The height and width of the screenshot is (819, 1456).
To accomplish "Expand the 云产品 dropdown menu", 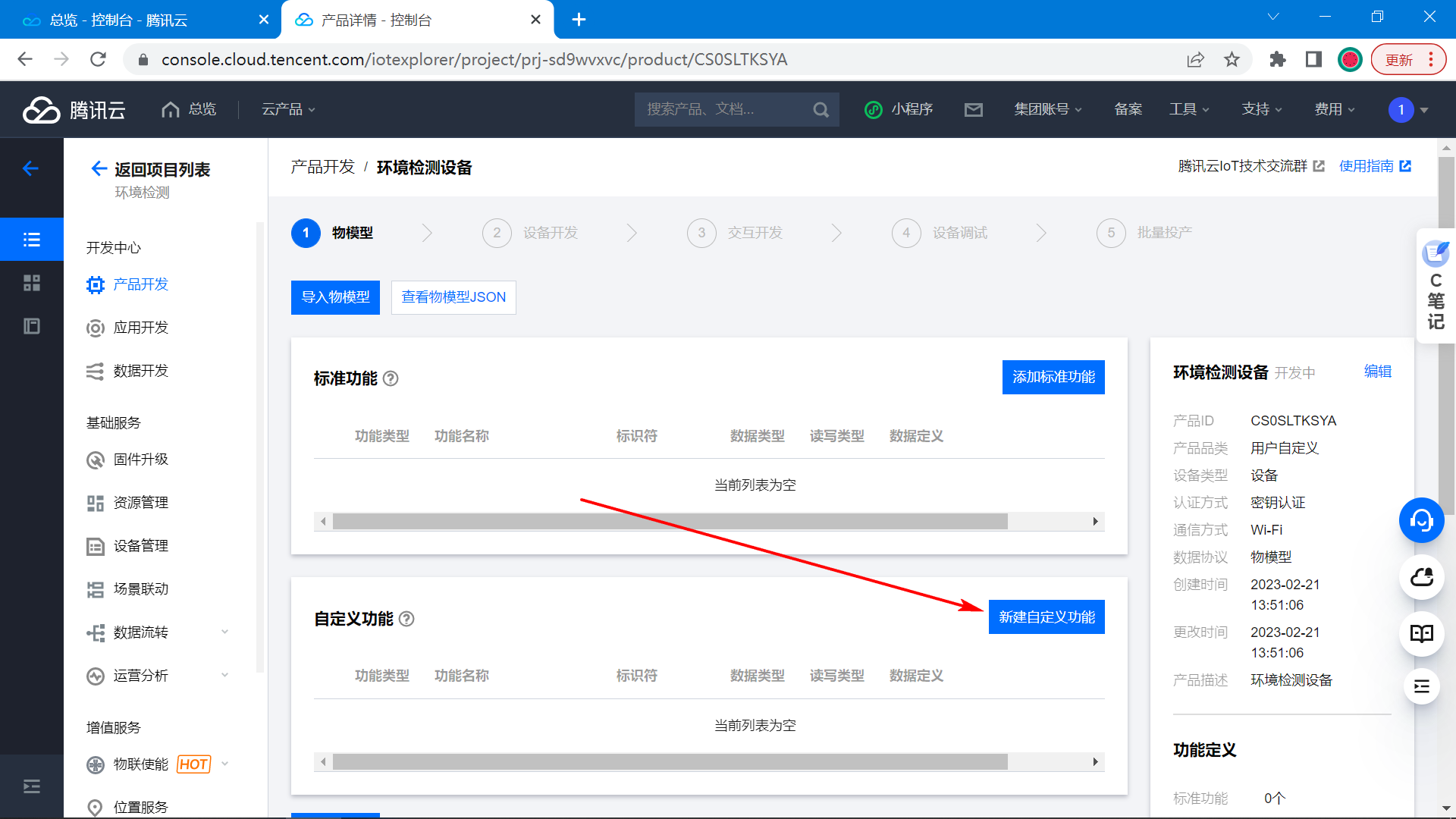I will 288,110.
